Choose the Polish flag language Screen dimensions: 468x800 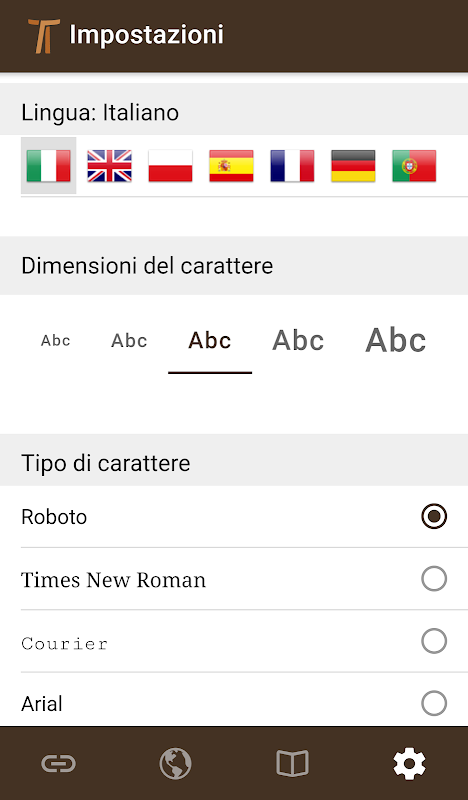coord(170,166)
